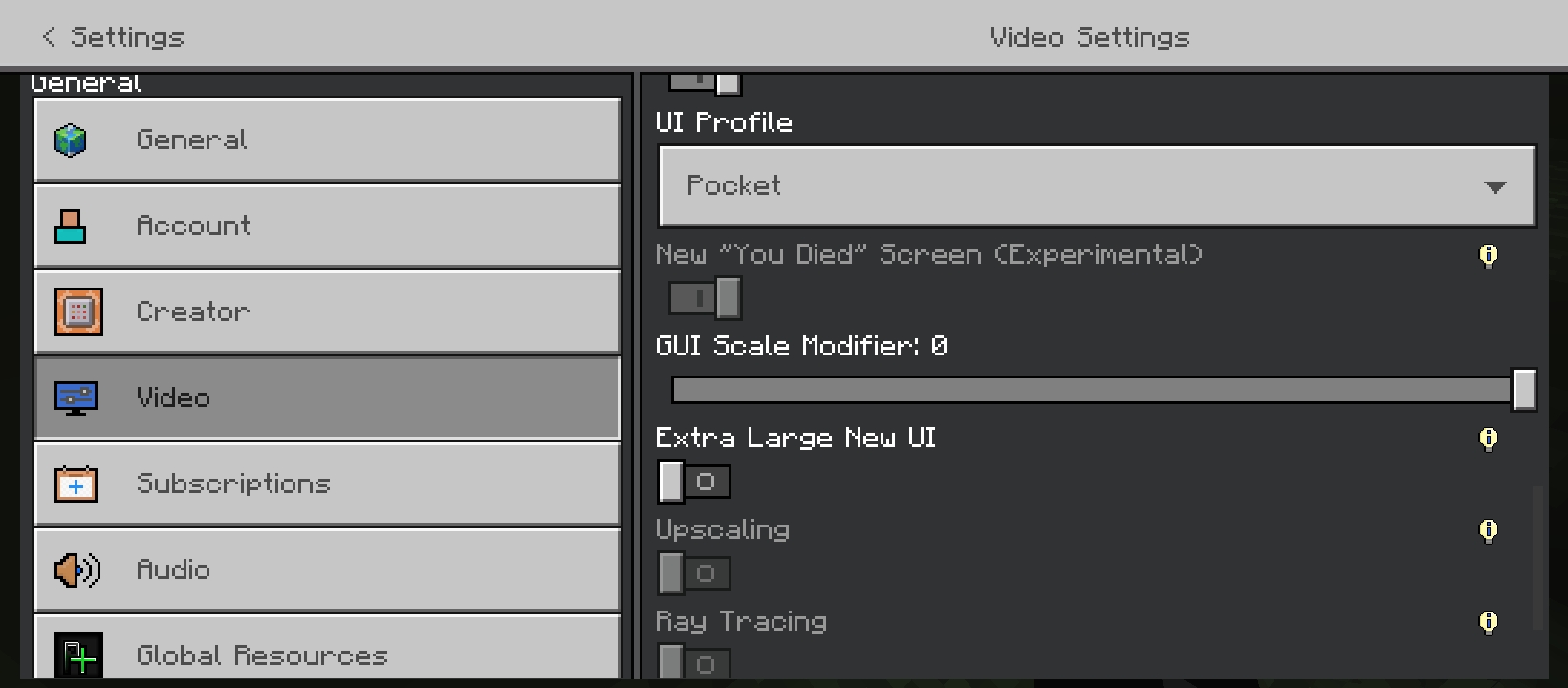Toggle the Upscaling switch

(694, 573)
